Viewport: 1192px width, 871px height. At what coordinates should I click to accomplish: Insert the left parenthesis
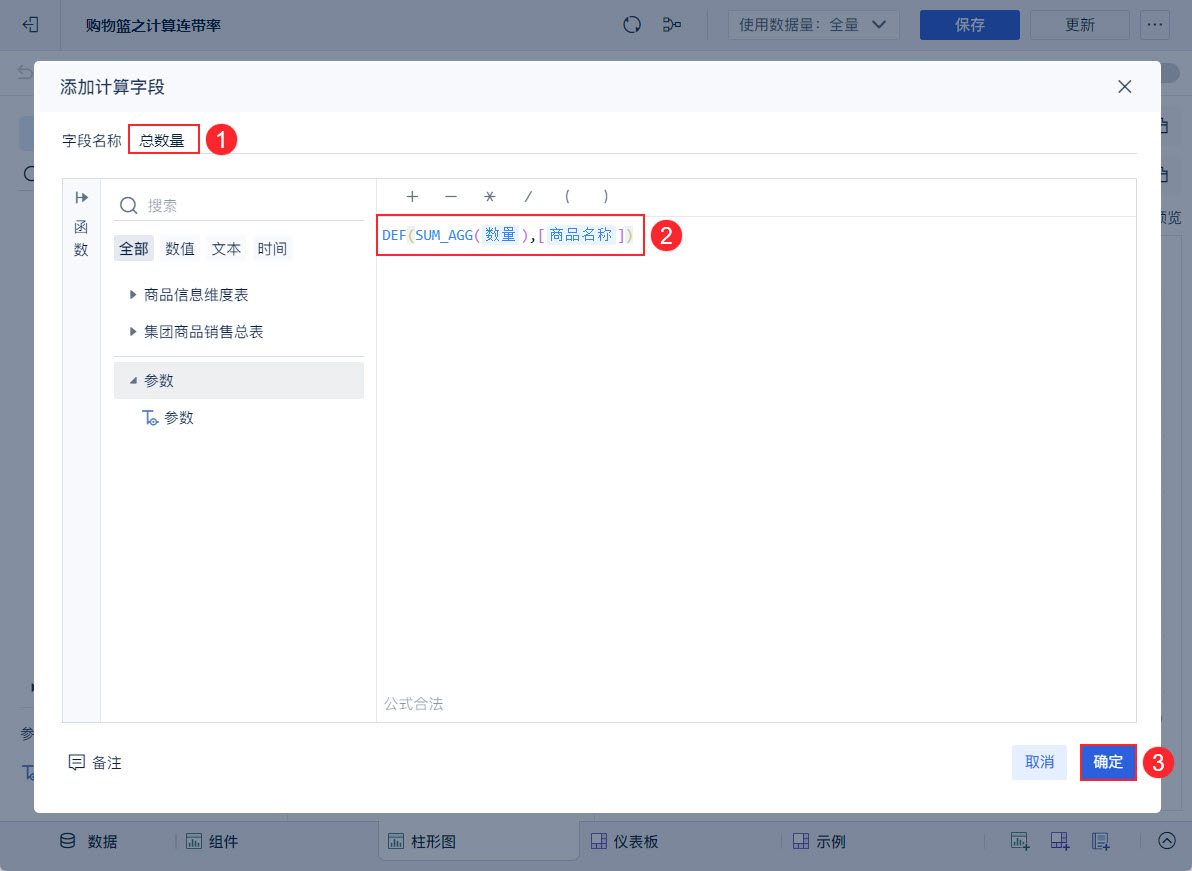[x=567, y=197]
